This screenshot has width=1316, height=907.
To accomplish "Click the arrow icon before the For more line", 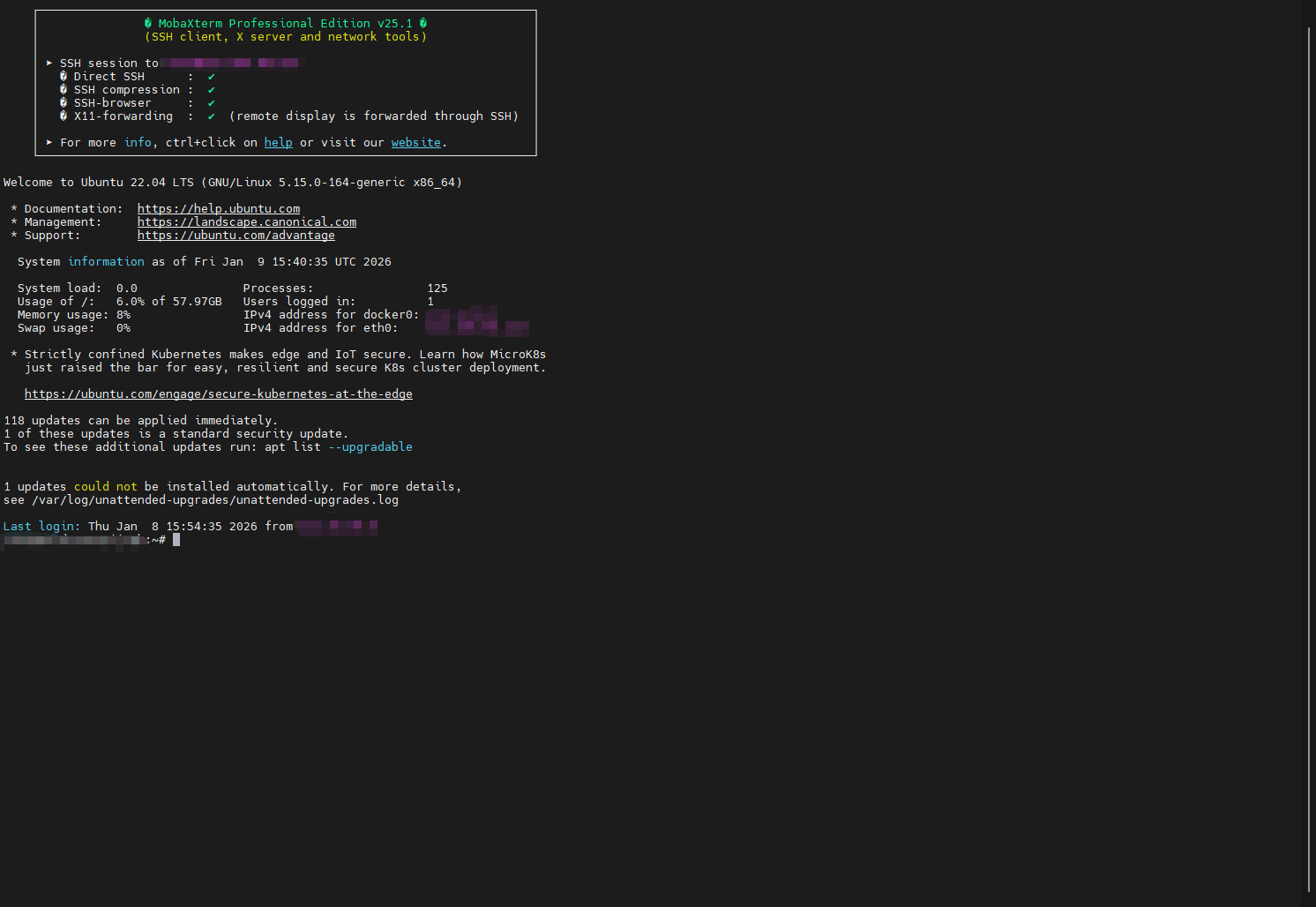I will point(49,142).
